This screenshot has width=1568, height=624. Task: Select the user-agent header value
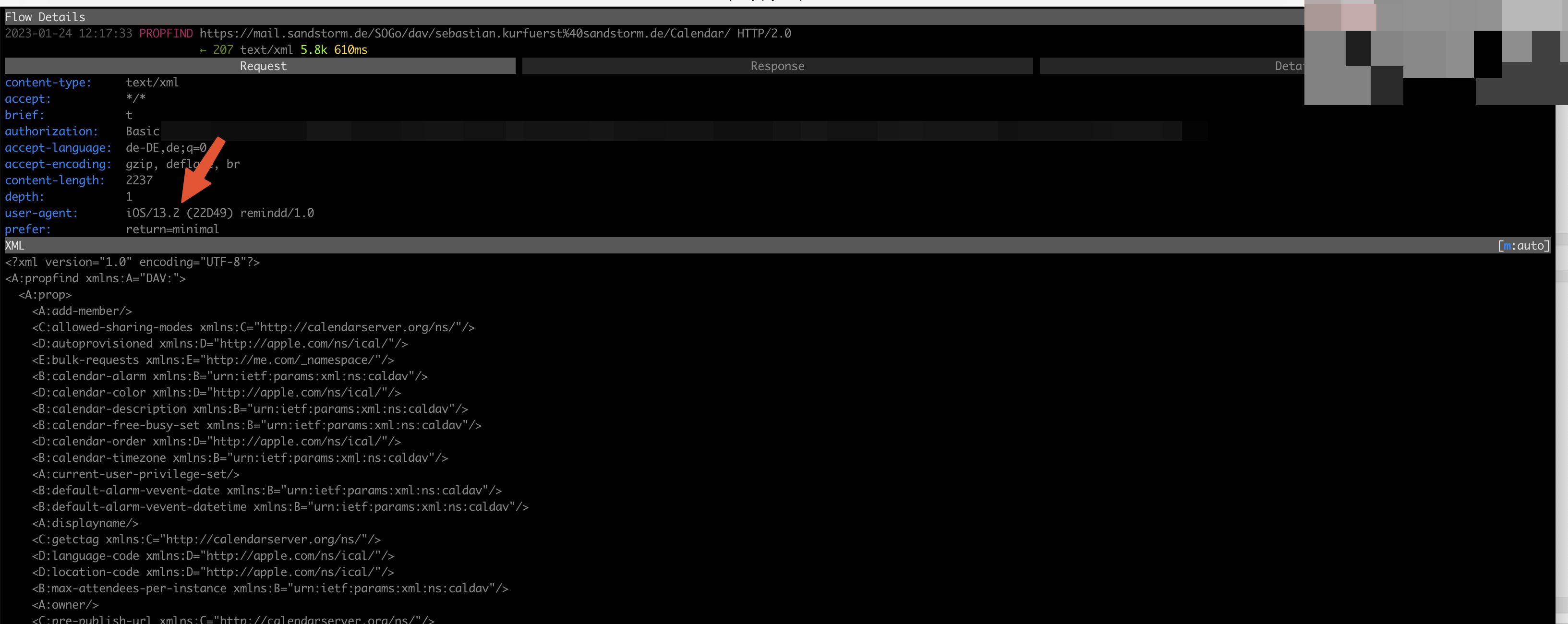click(220, 213)
